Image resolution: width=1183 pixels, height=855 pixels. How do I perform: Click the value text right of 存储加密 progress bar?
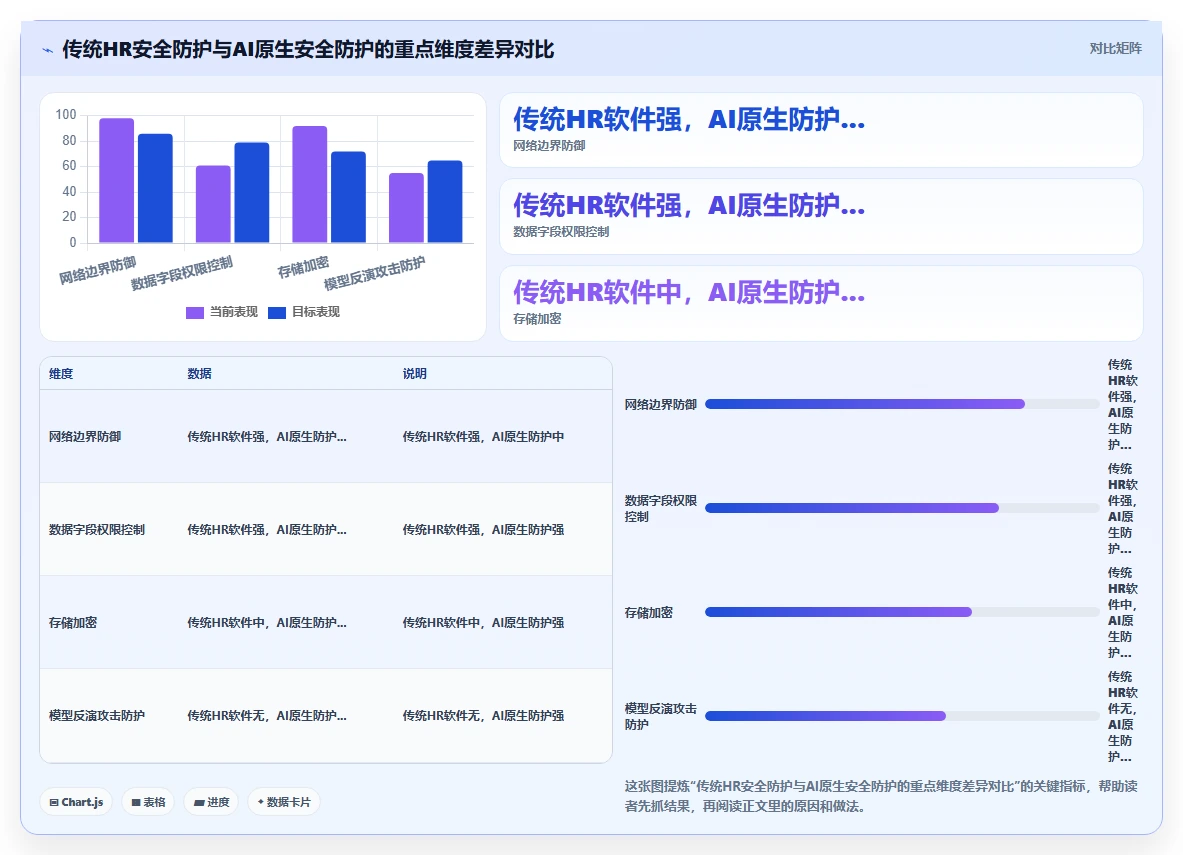pyautogui.click(x=1122, y=613)
